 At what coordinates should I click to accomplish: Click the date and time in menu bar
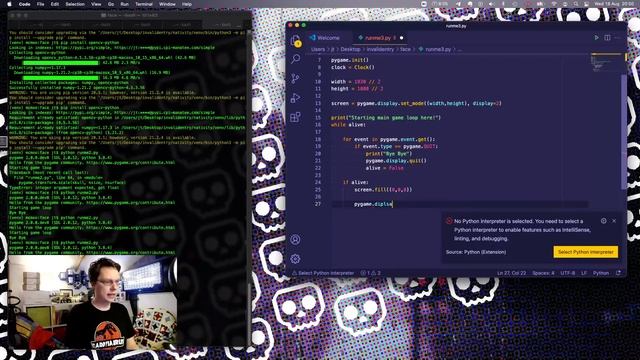point(614,4)
